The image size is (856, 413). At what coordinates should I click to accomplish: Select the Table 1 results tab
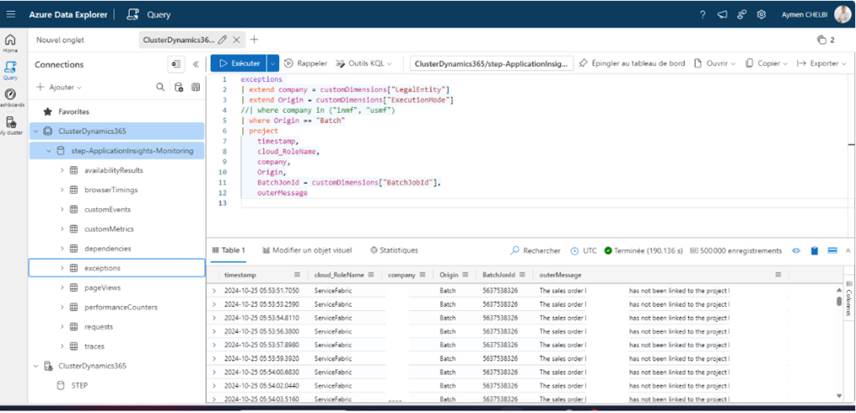click(x=228, y=250)
